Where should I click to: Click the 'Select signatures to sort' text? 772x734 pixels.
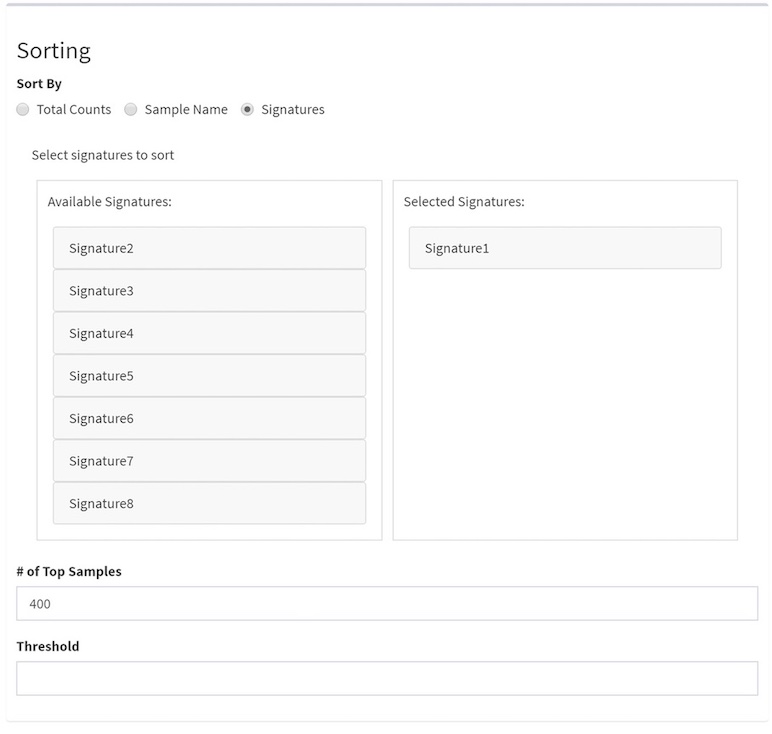103,156
